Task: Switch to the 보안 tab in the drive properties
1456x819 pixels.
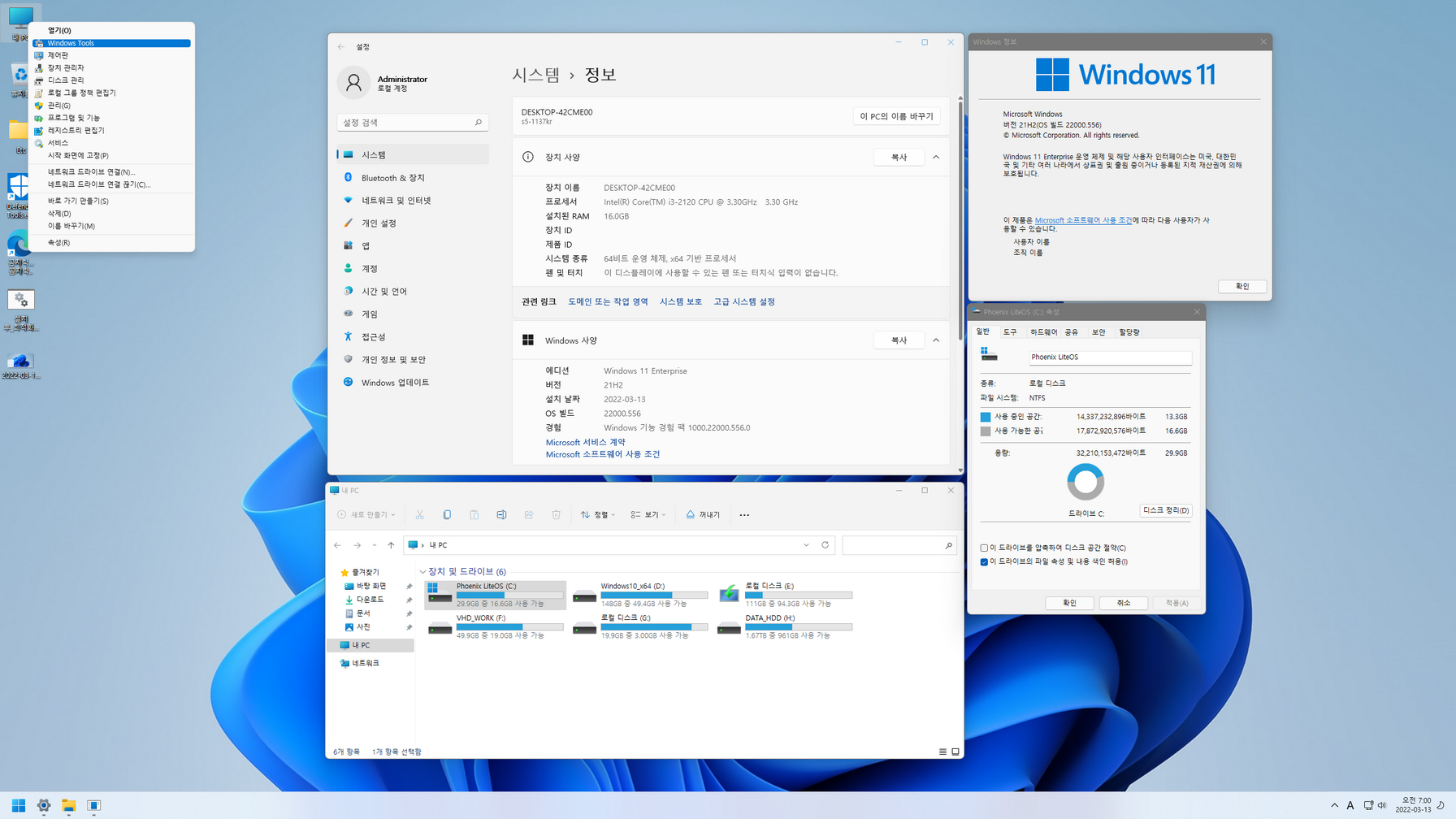Action: [x=1098, y=332]
